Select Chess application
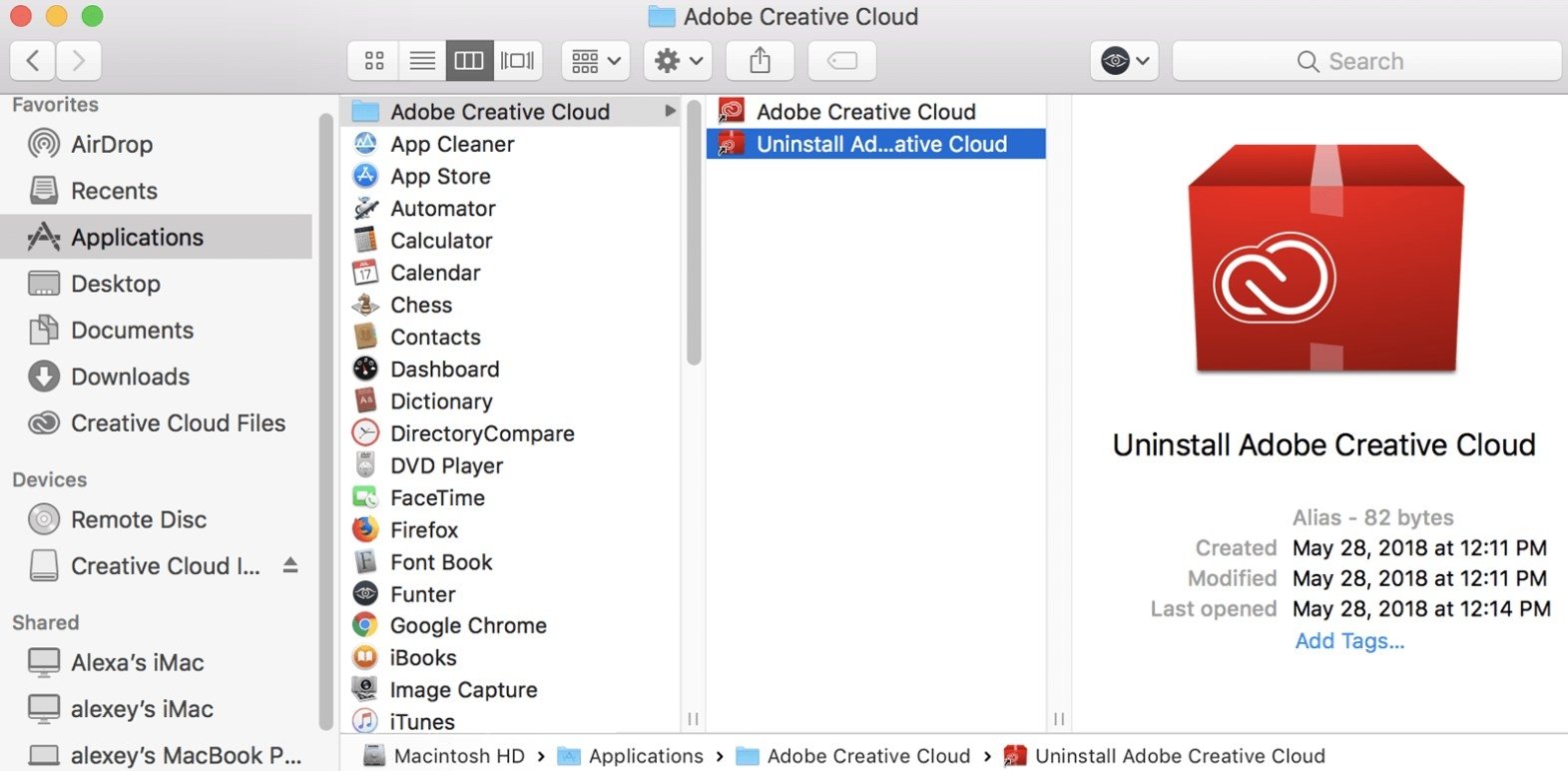The image size is (1568, 771). click(511, 305)
